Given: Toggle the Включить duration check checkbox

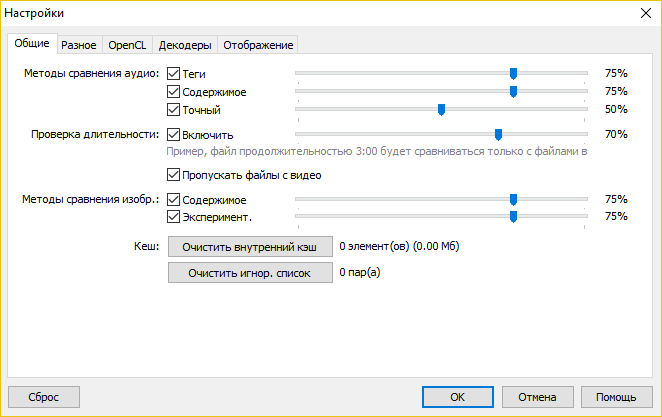Looking at the screenshot, I should (174, 134).
